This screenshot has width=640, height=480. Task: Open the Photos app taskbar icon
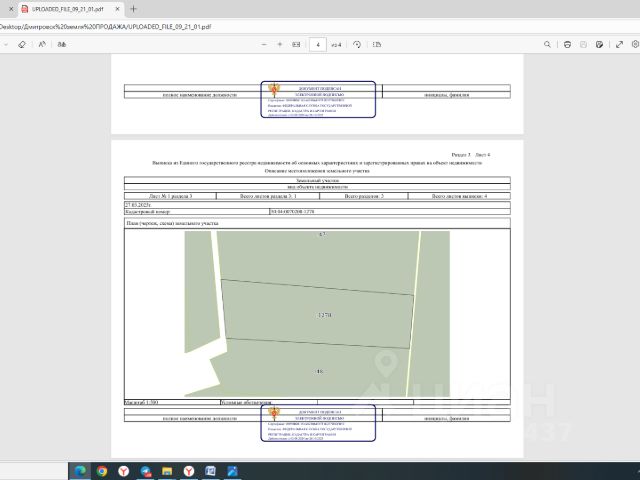coord(233,471)
